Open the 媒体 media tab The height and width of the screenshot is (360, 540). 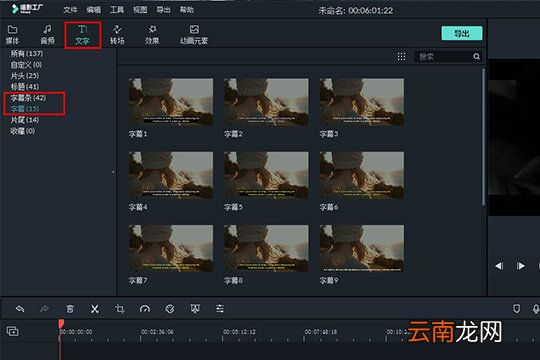(x=12, y=34)
